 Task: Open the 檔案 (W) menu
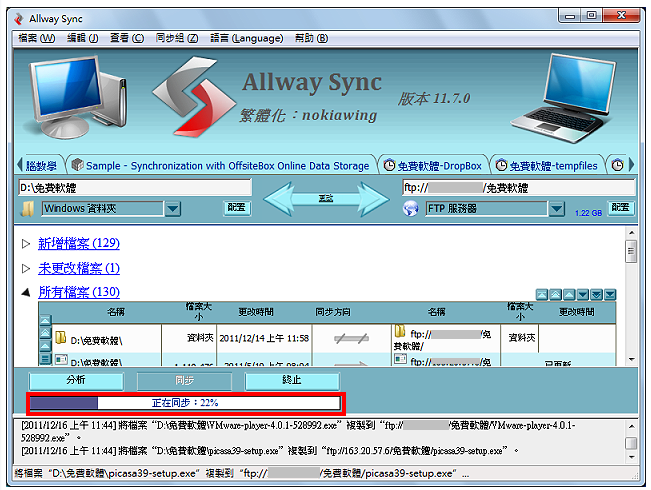click(37, 39)
